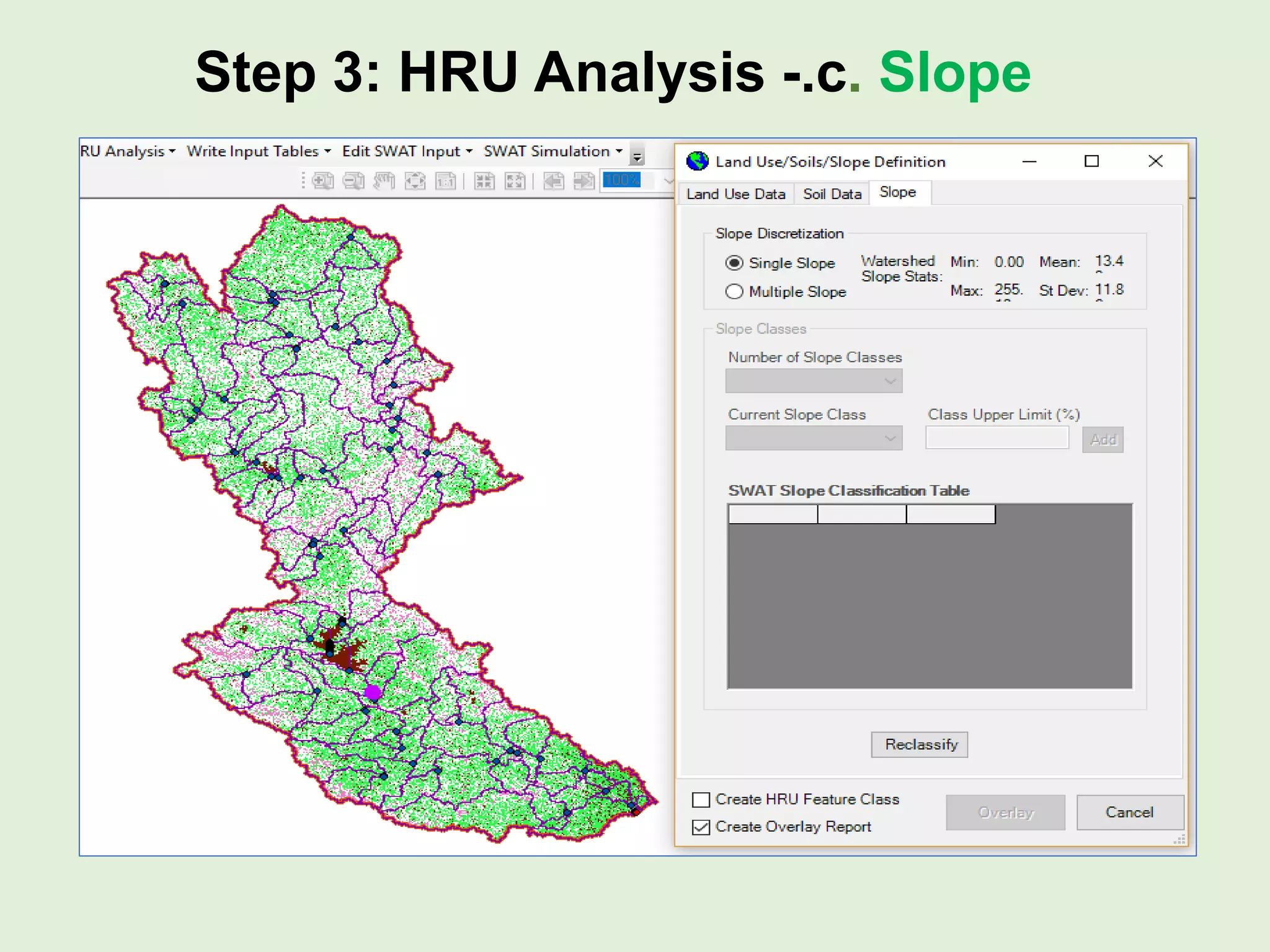Open Number of Slope Classes dropdown
This screenshot has height=952, width=1270.
[x=814, y=381]
